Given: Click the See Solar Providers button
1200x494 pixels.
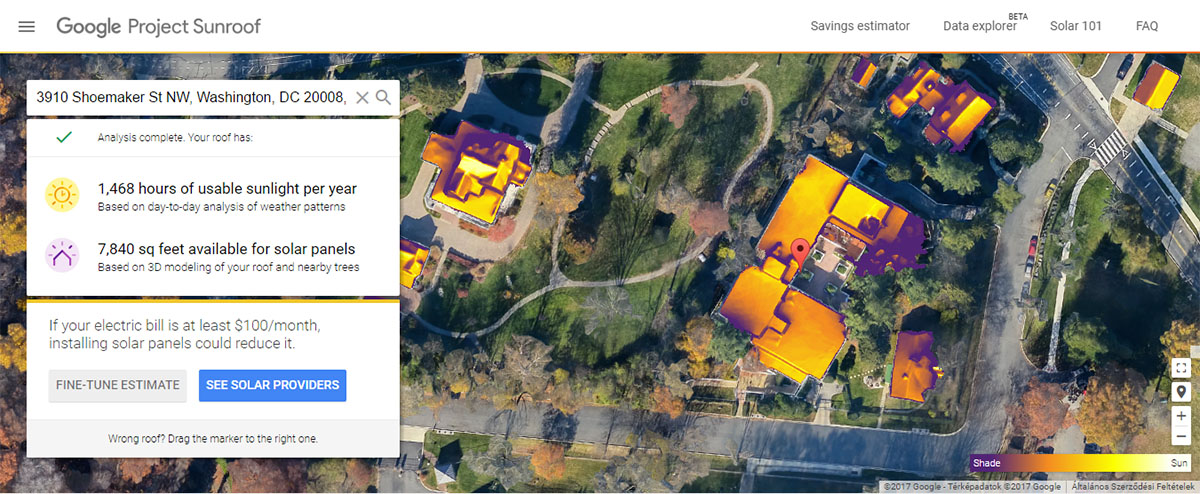Looking at the screenshot, I should pyautogui.click(x=272, y=385).
